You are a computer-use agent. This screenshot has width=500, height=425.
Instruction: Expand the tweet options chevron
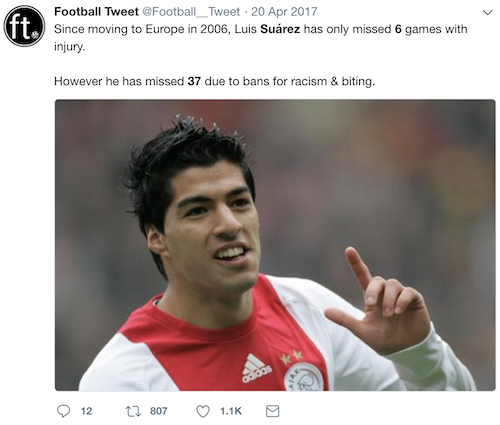tap(487, 13)
